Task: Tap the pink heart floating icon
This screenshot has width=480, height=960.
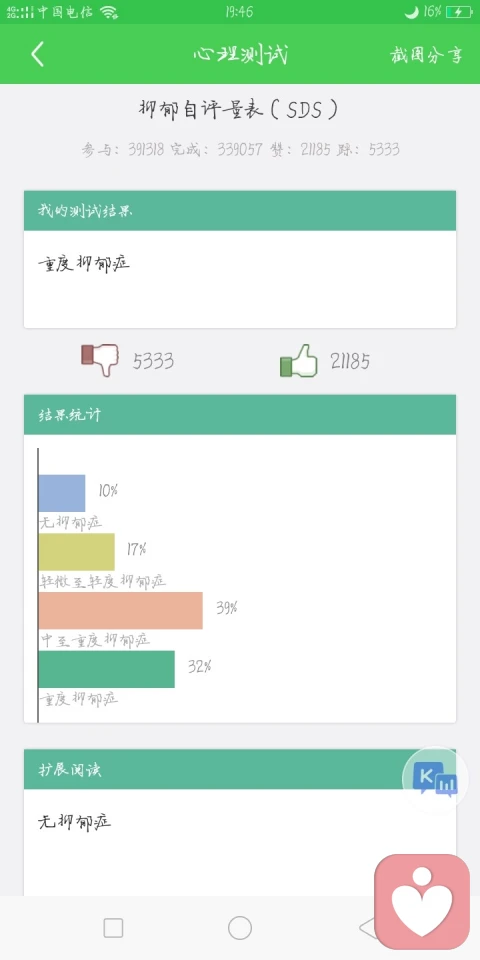Action: 422,902
